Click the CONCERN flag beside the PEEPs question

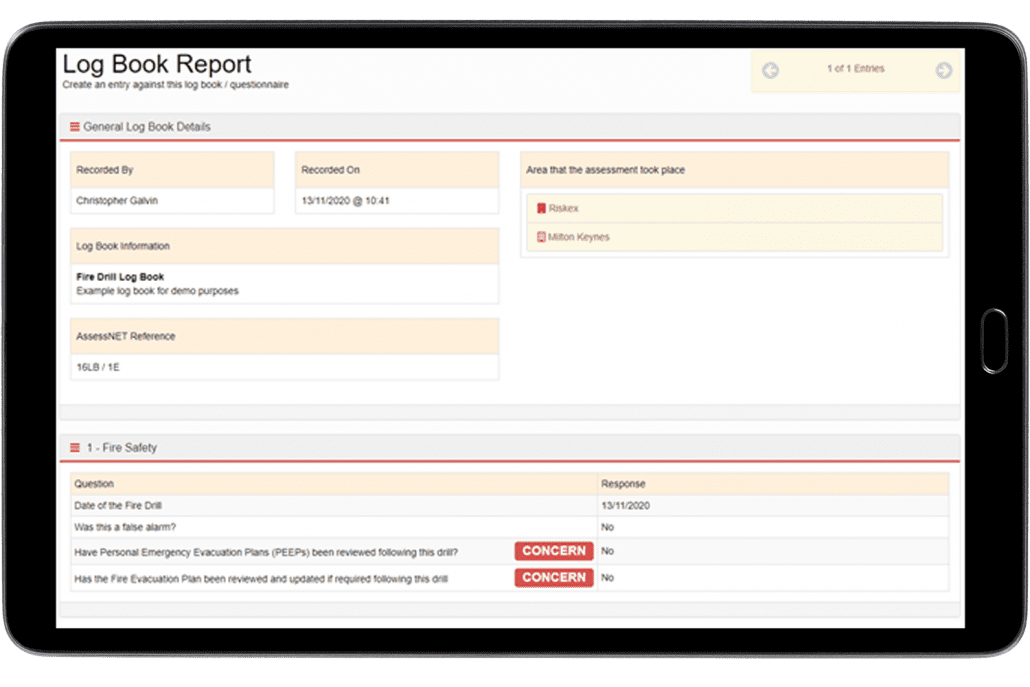pyautogui.click(x=553, y=550)
